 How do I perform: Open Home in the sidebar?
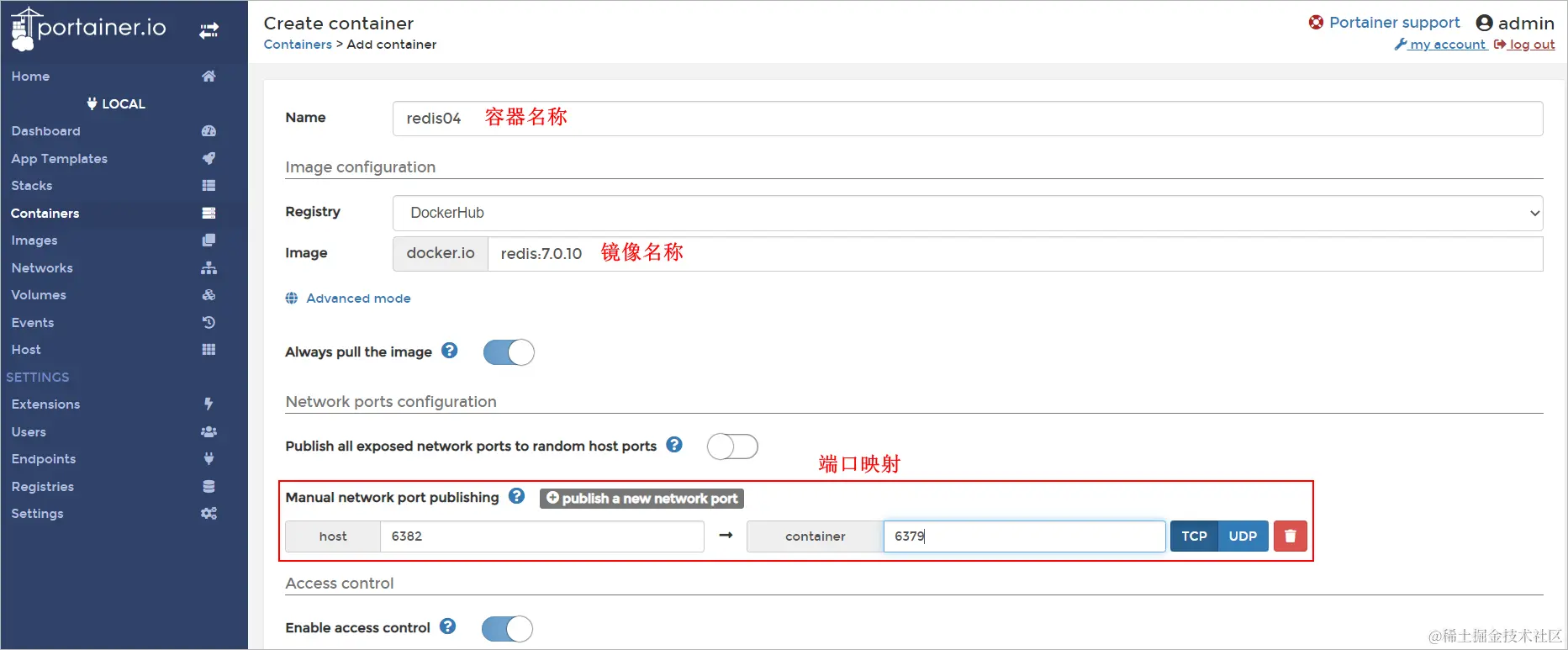[30, 77]
